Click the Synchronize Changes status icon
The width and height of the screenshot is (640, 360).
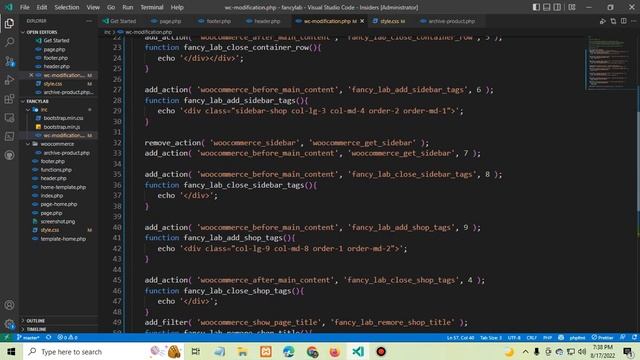click(49, 338)
